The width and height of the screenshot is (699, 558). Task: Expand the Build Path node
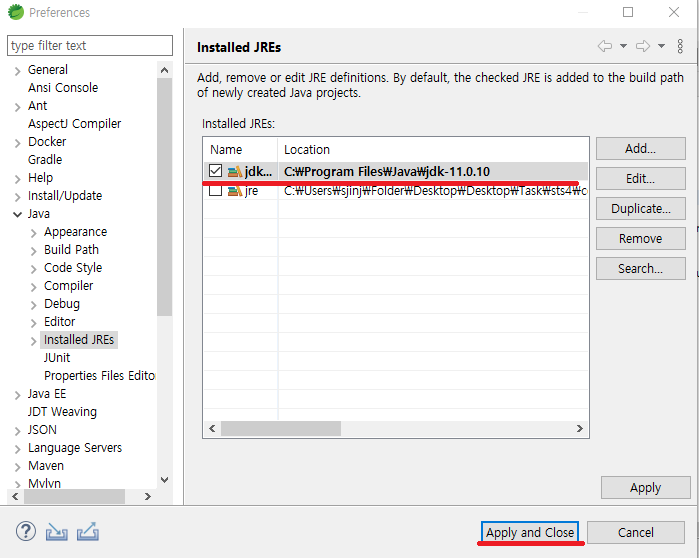33,251
